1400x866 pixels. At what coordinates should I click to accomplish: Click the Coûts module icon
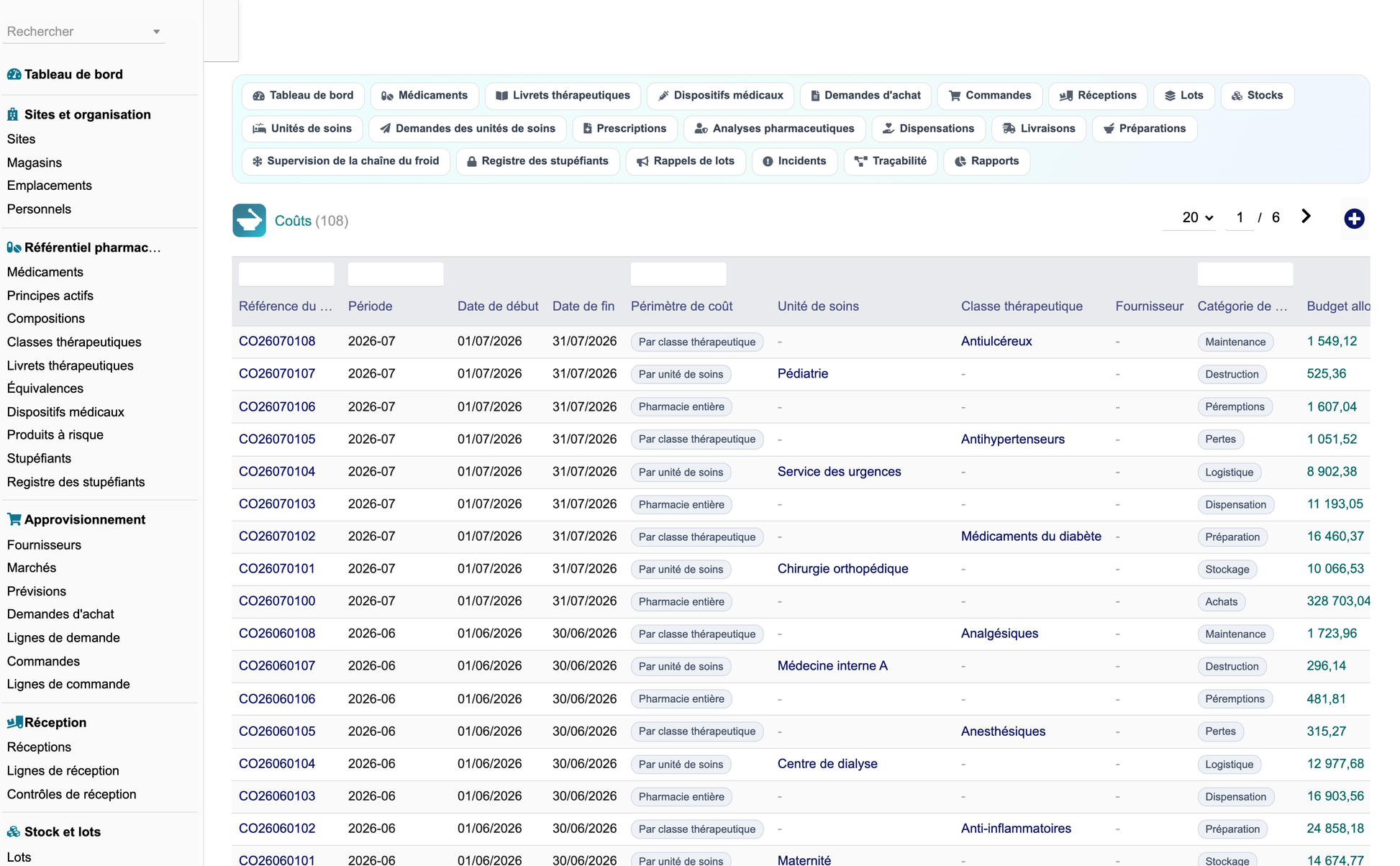click(249, 220)
